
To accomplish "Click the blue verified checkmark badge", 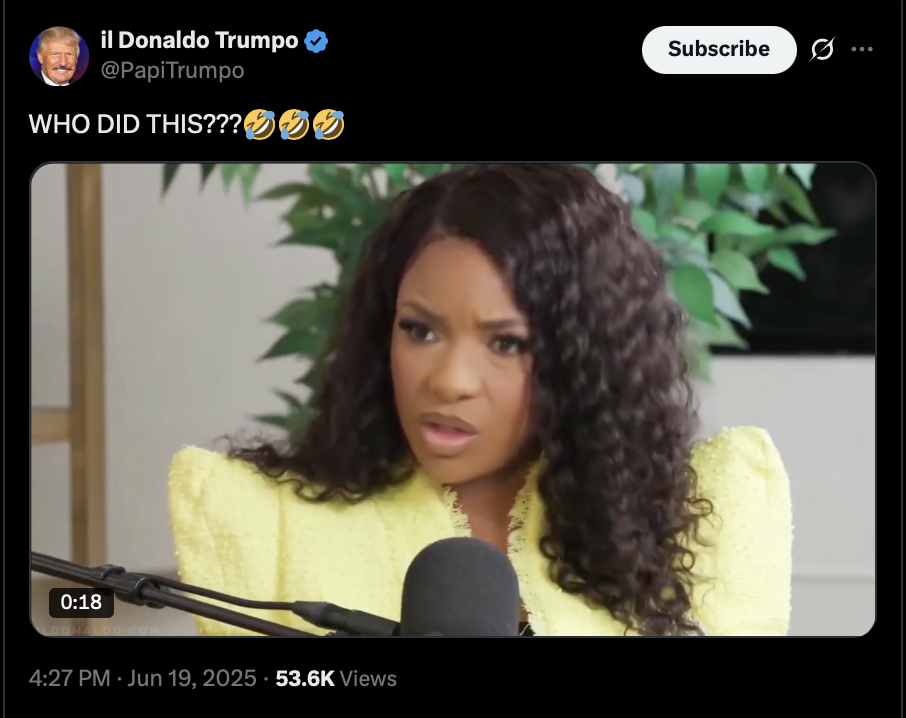I will tap(316, 41).
